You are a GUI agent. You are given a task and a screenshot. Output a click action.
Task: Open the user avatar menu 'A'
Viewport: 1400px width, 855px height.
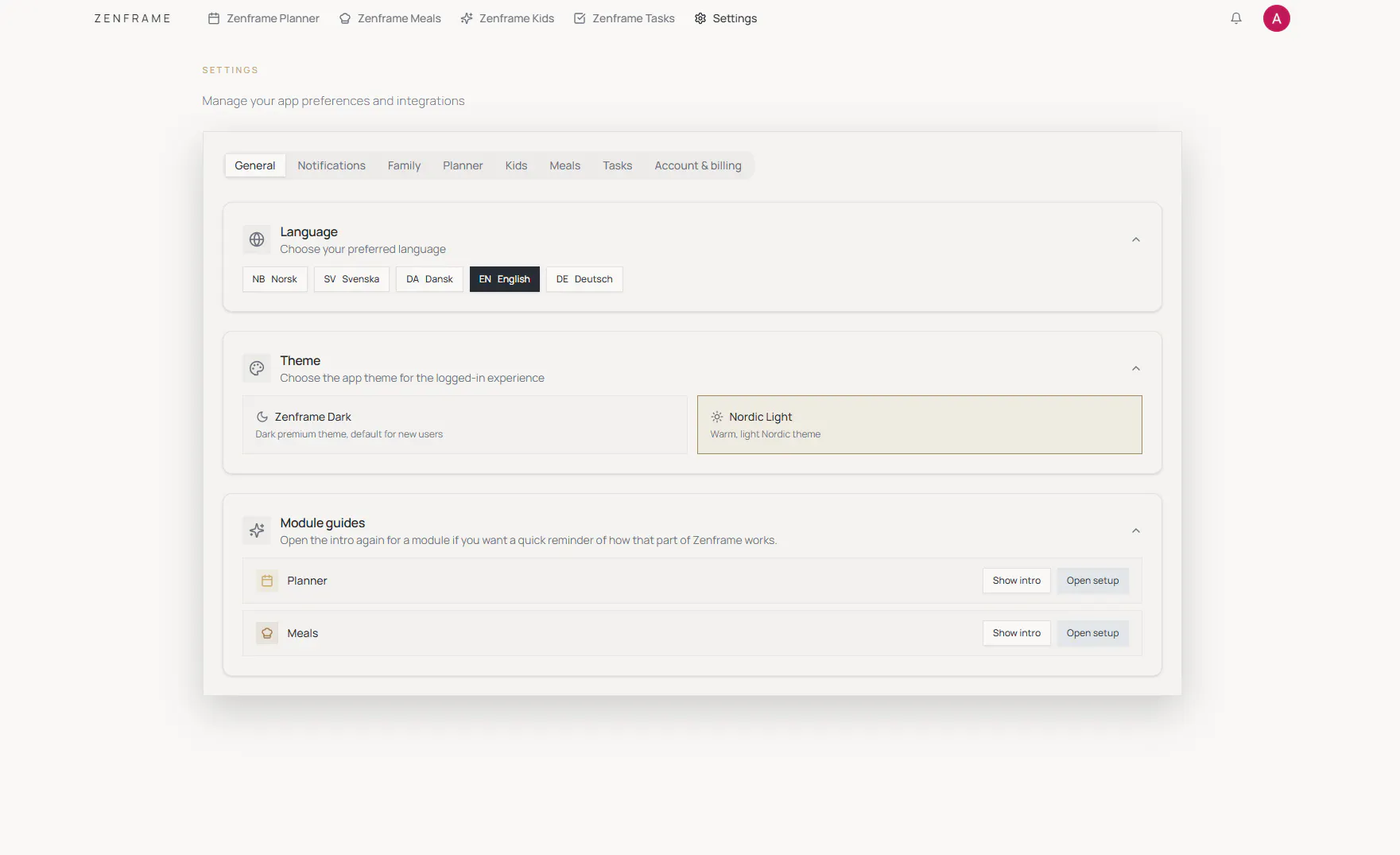tap(1276, 18)
